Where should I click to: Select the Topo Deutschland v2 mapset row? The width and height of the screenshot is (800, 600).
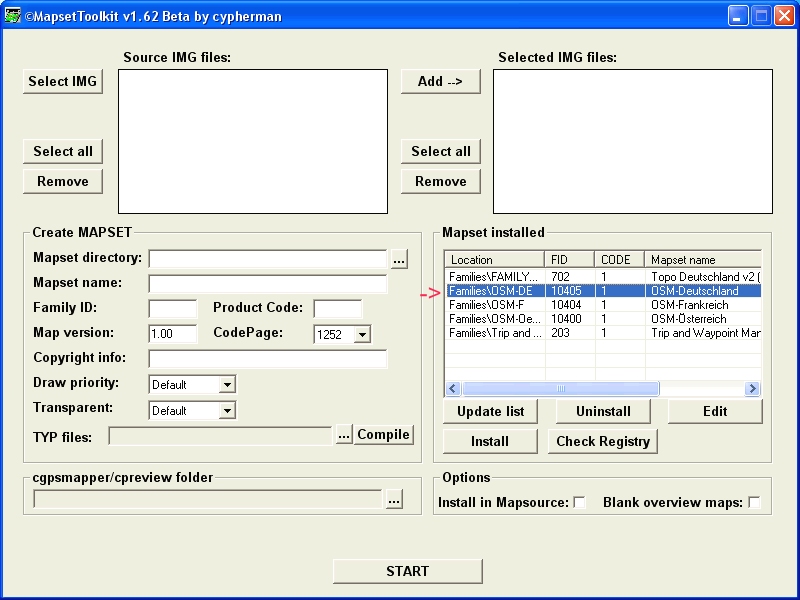click(x=603, y=277)
